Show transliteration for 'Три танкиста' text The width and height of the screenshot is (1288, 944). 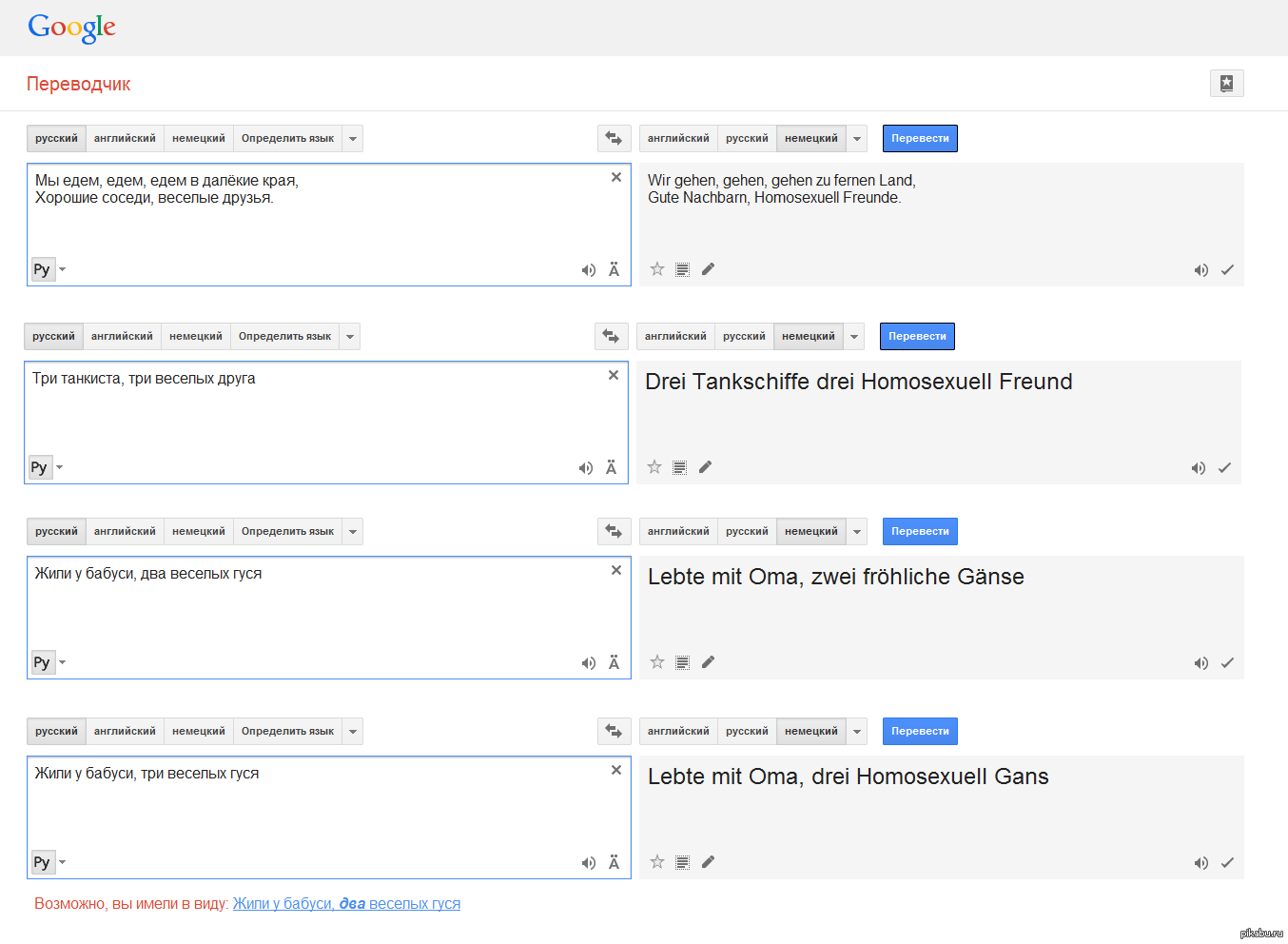[612, 467]
